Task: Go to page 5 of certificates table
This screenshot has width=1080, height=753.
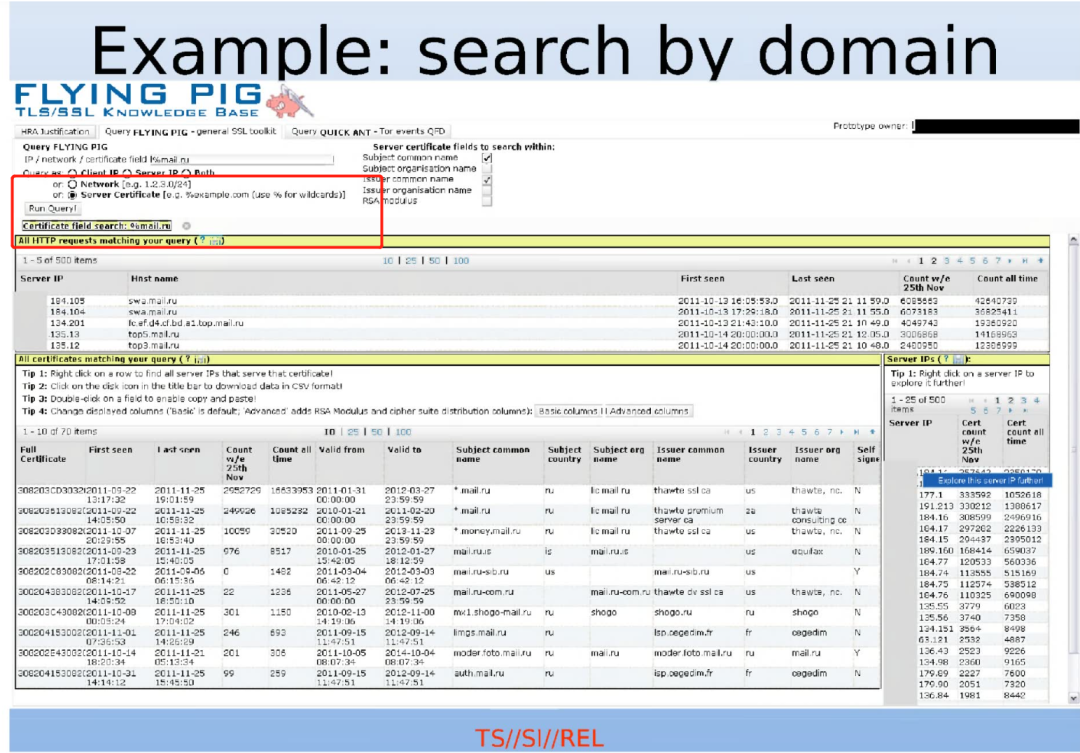Action: (x=804, y=432)
